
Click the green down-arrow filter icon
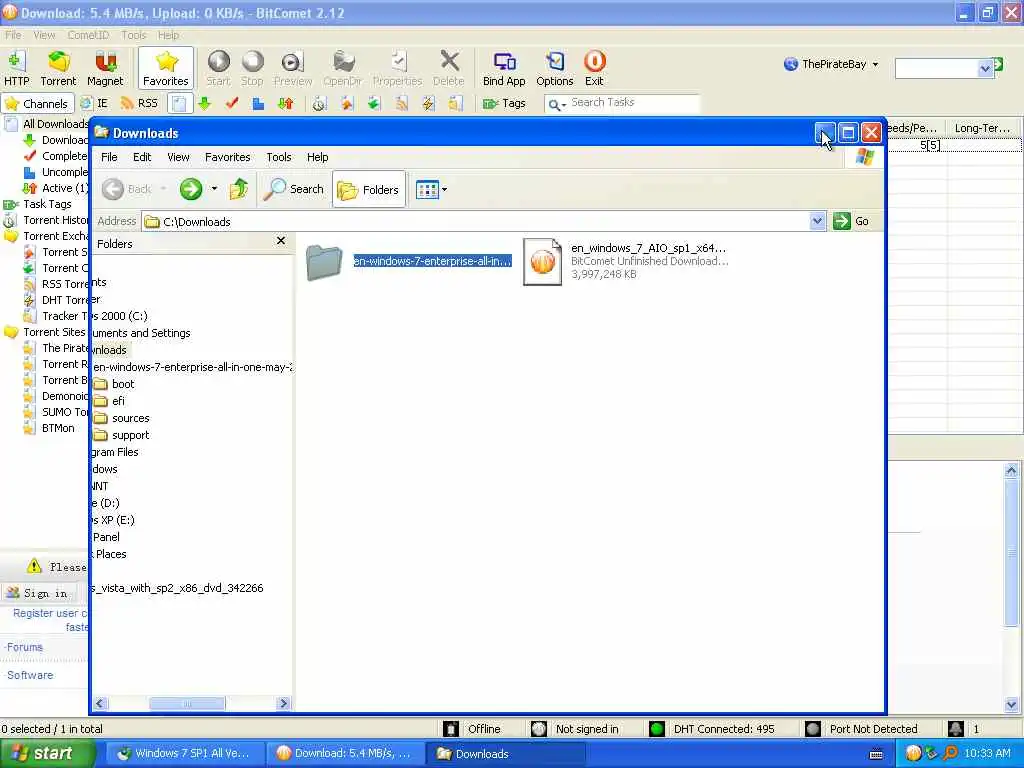[x=205, y=103]
